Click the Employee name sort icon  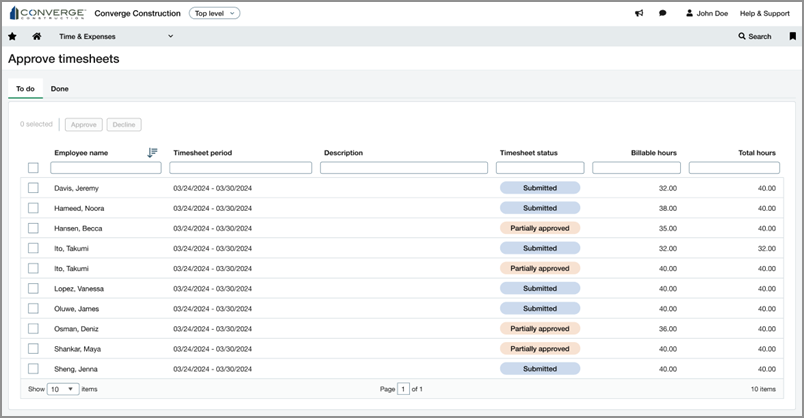(152, 153)
